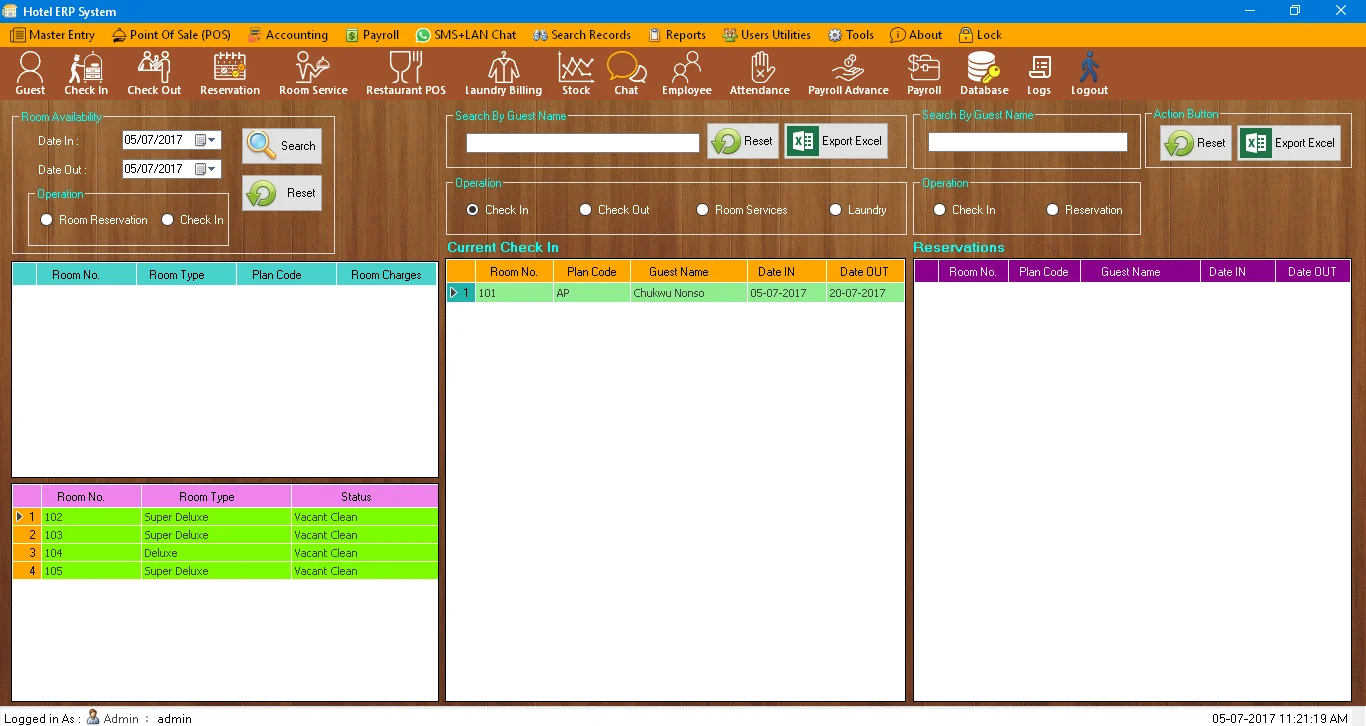The image size is (1366, 726).
Task: Open the Date Out calendar dropdown
Action: click(206, 169)
